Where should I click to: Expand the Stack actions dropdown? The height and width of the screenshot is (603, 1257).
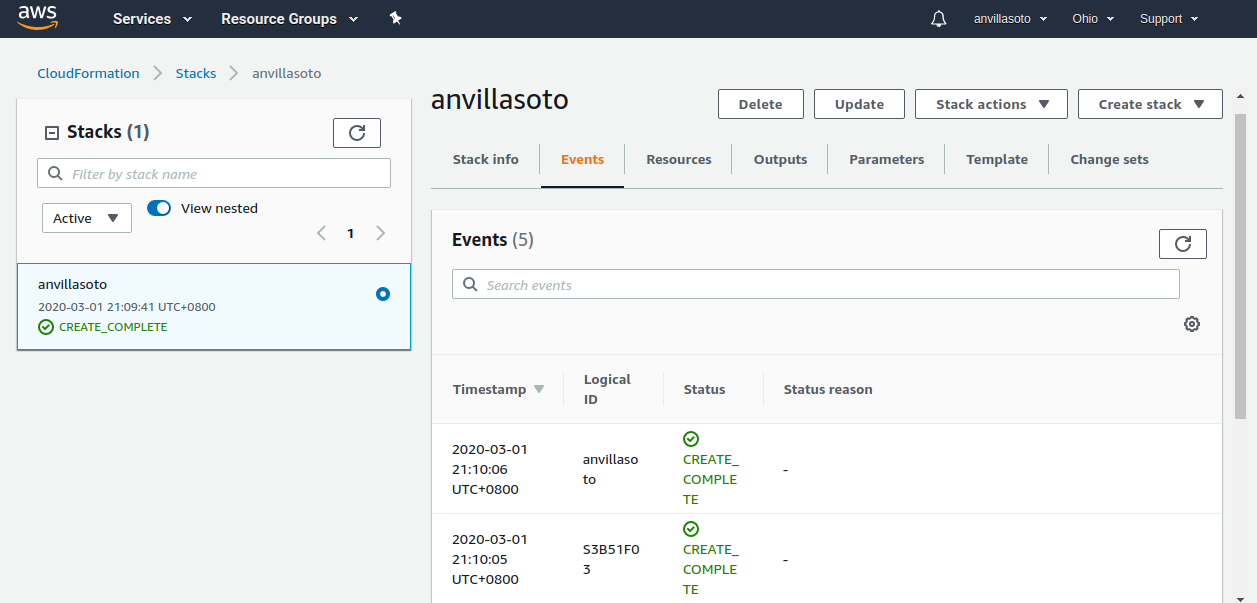pyautogui.click(x=991, y=104)
